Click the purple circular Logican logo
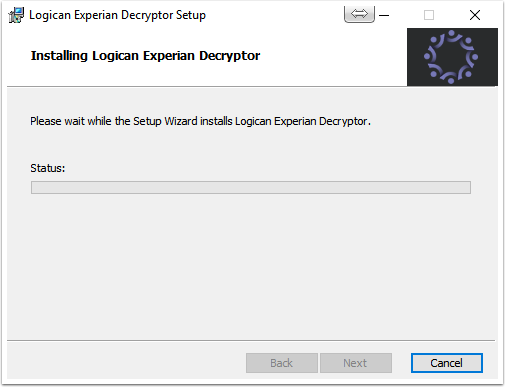 pos(451,57)
